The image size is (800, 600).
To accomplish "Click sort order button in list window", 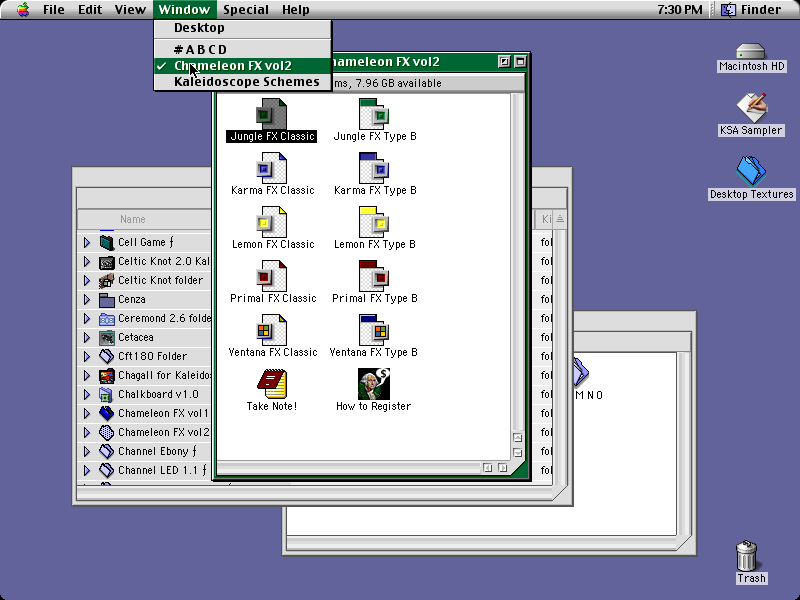I will [x=560, y=219].
